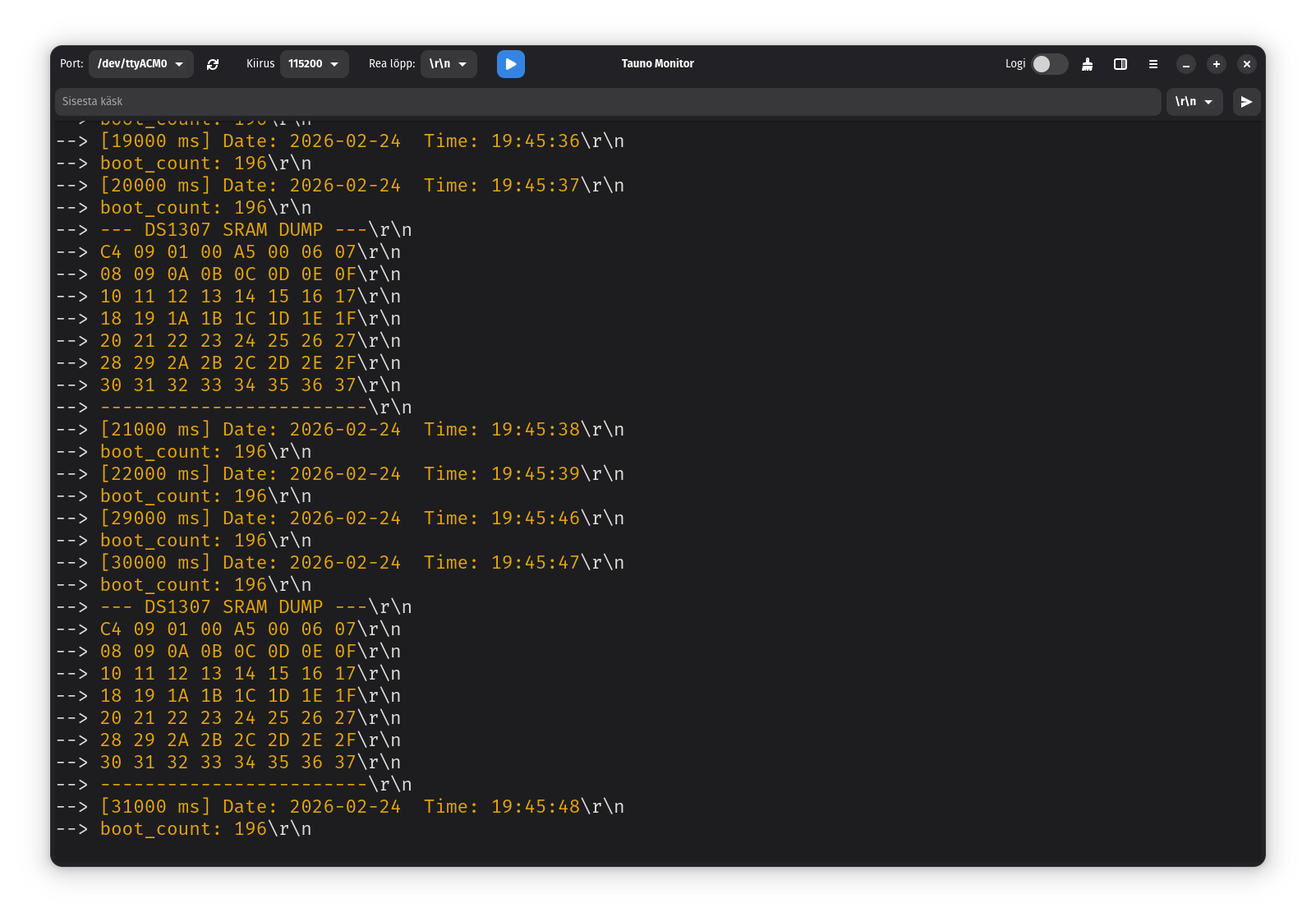Image resolution: width=1316 pixels, height=922 pixels.
Task: Clear terminal output with broom icon
Action: coord(1087,64)
